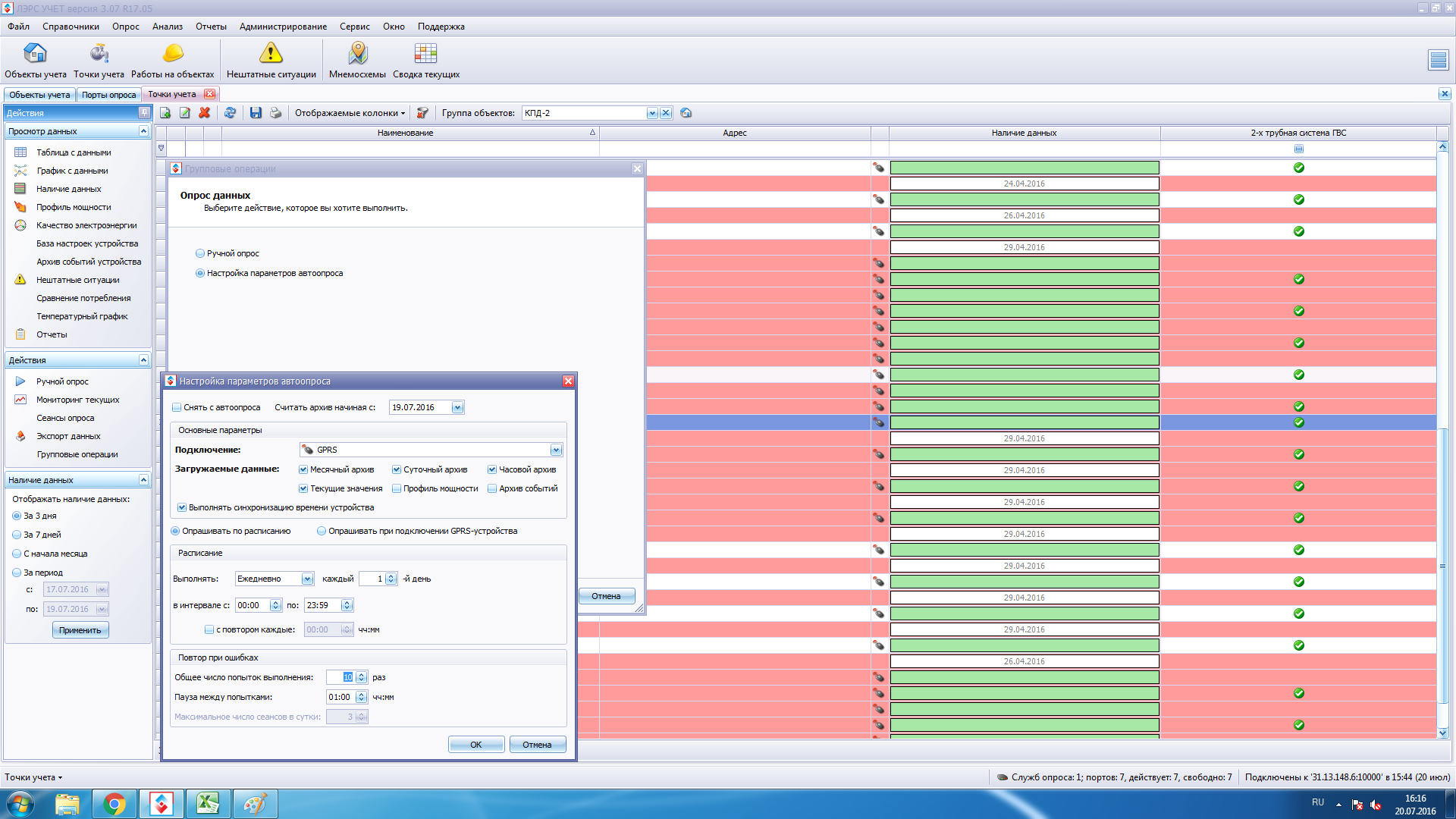Viewport: 1456px width, 819px height.
Task: Toggle Текущие значения checkbox
Action: tap(303, 488)
